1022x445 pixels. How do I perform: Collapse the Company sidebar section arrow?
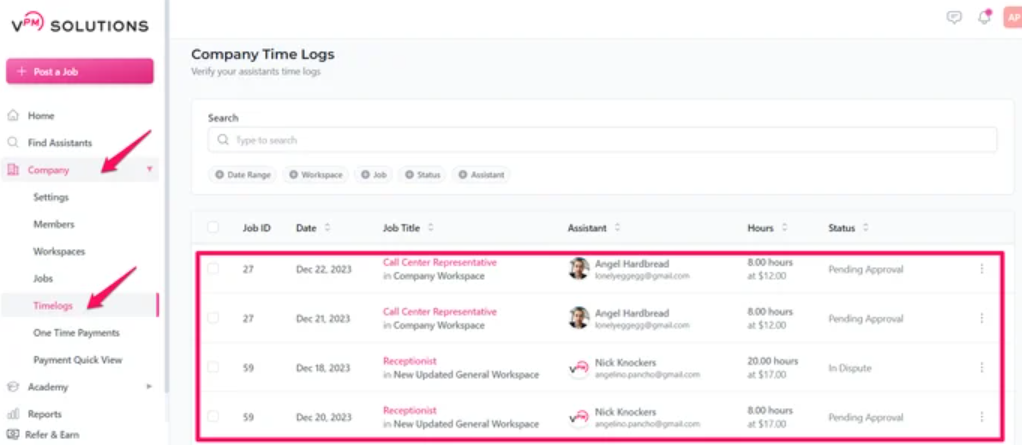[149, 169]
